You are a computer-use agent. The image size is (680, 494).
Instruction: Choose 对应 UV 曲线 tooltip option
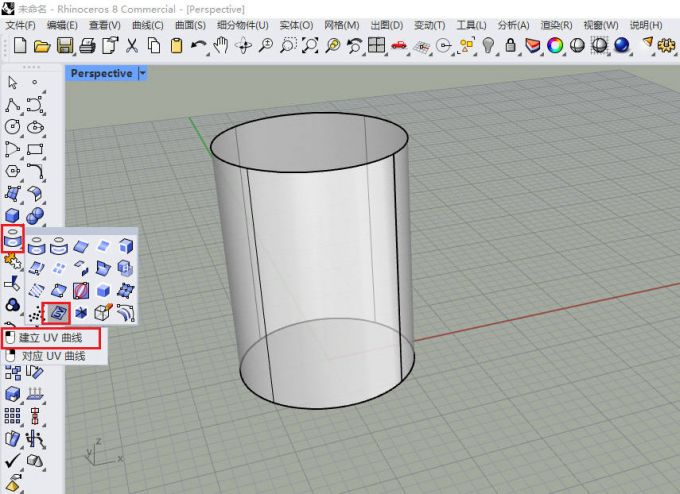click(54, 357)
